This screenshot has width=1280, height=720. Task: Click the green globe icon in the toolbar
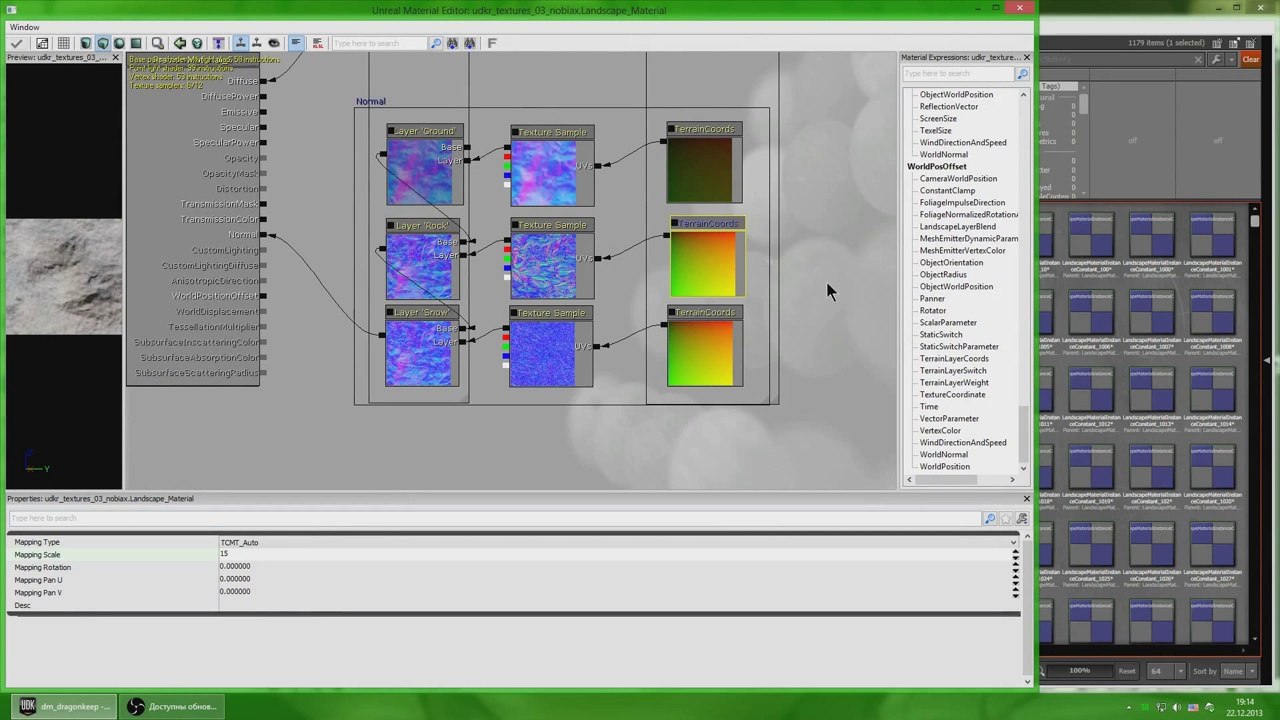(197, 43)
